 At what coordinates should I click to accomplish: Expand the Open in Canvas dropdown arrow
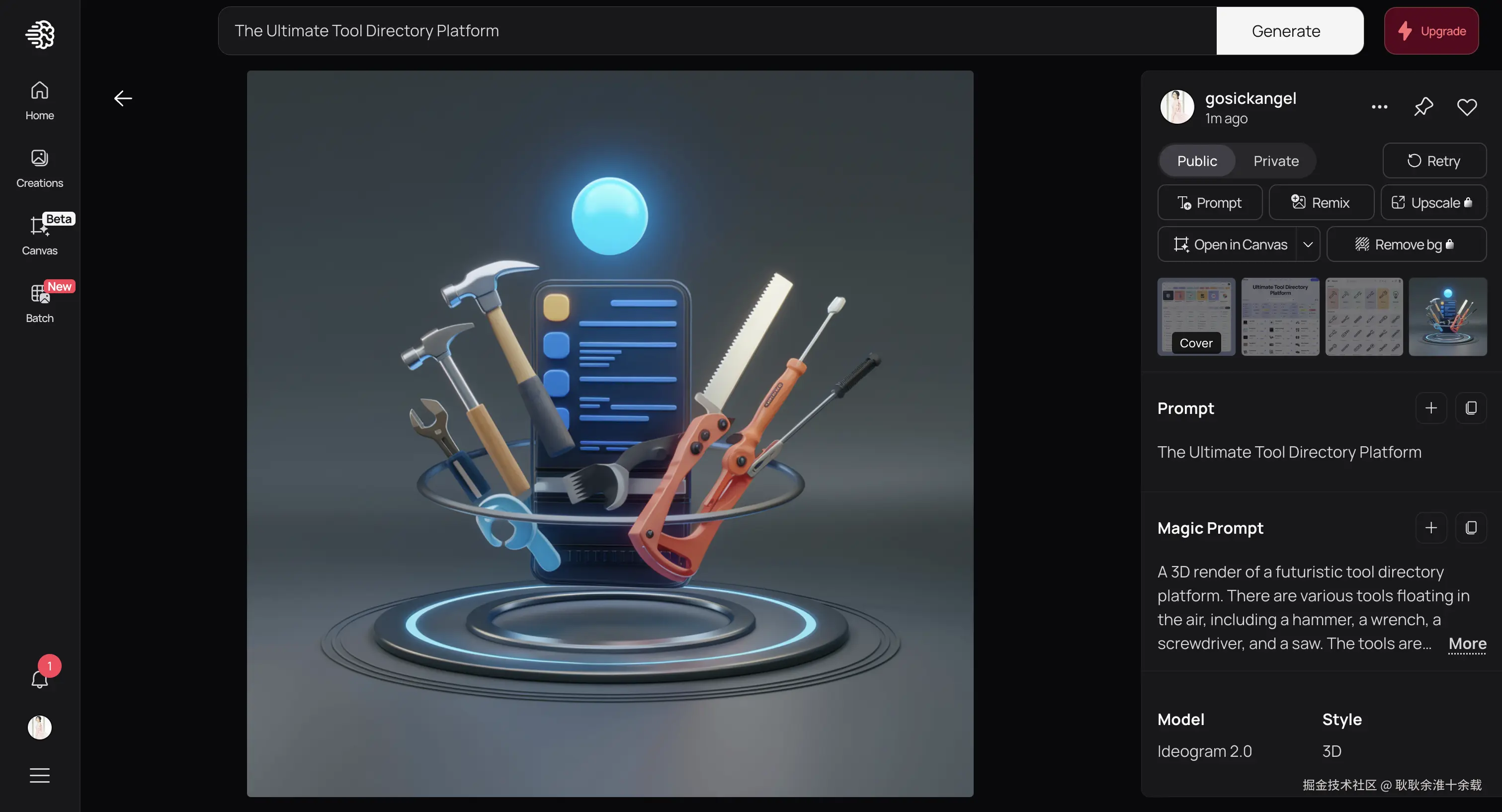coord(1308,244)
